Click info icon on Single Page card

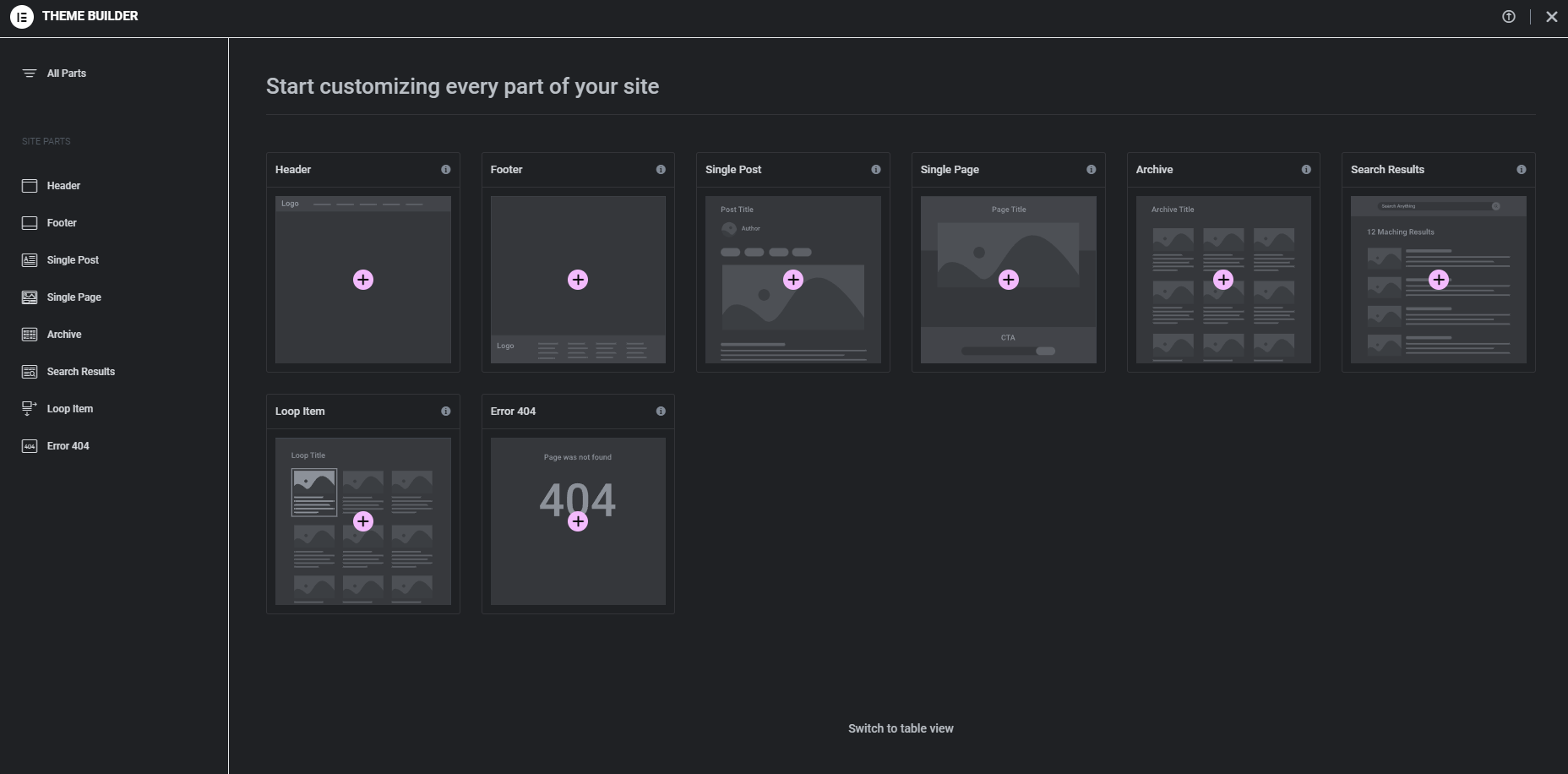tap(1091, 170)
